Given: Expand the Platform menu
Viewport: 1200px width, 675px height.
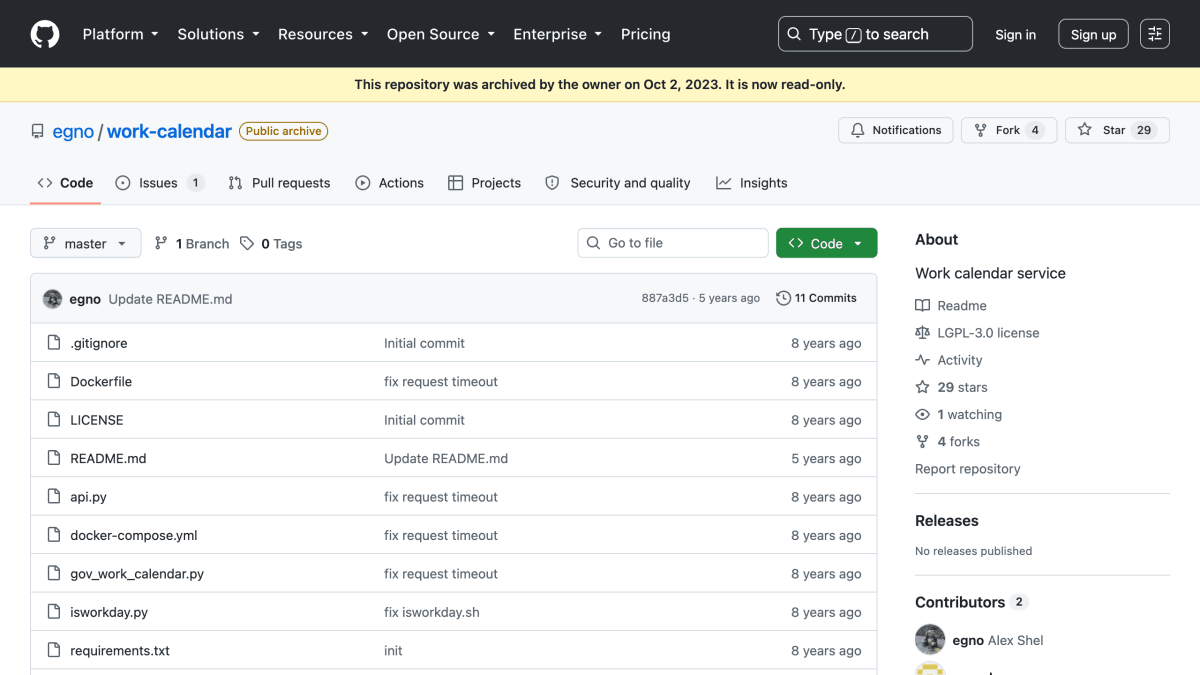Looking at the screenshot, I should click(121, 34).
